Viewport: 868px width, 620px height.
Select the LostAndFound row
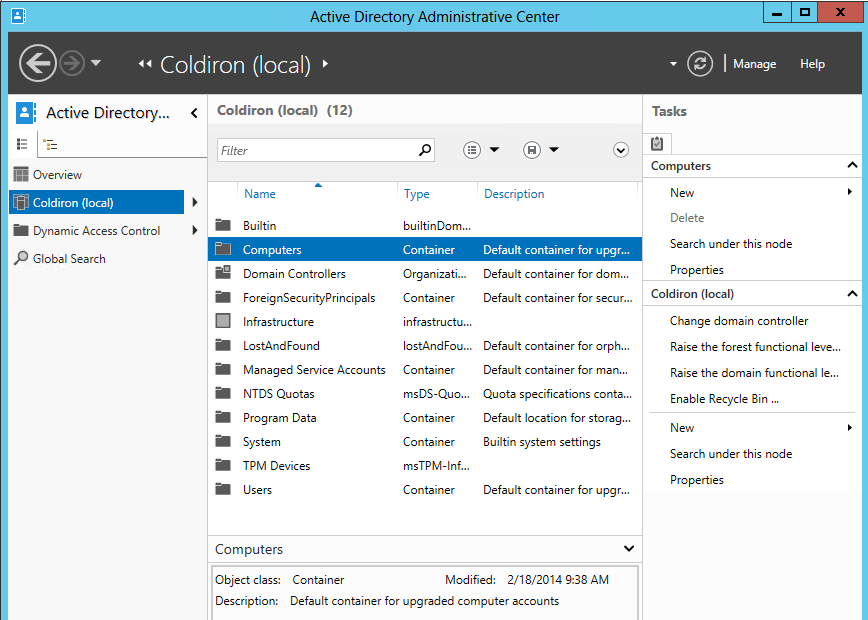(425, 345)
